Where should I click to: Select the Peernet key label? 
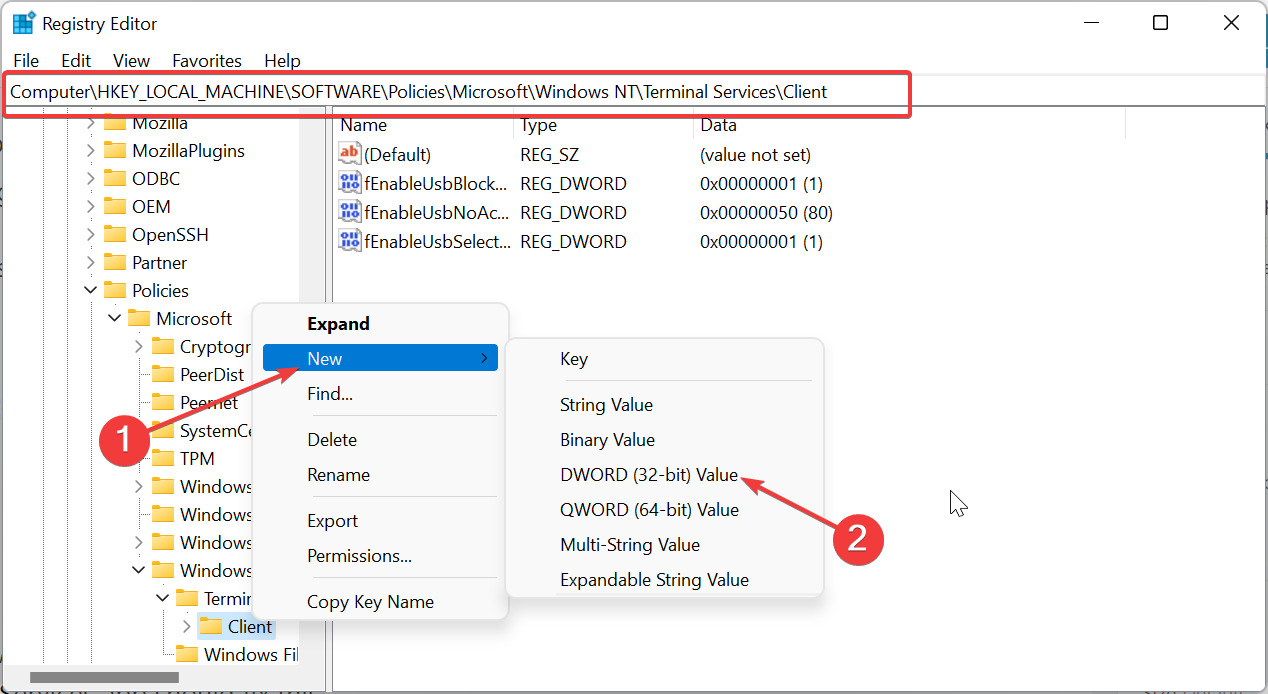click(x=209, y=403)
